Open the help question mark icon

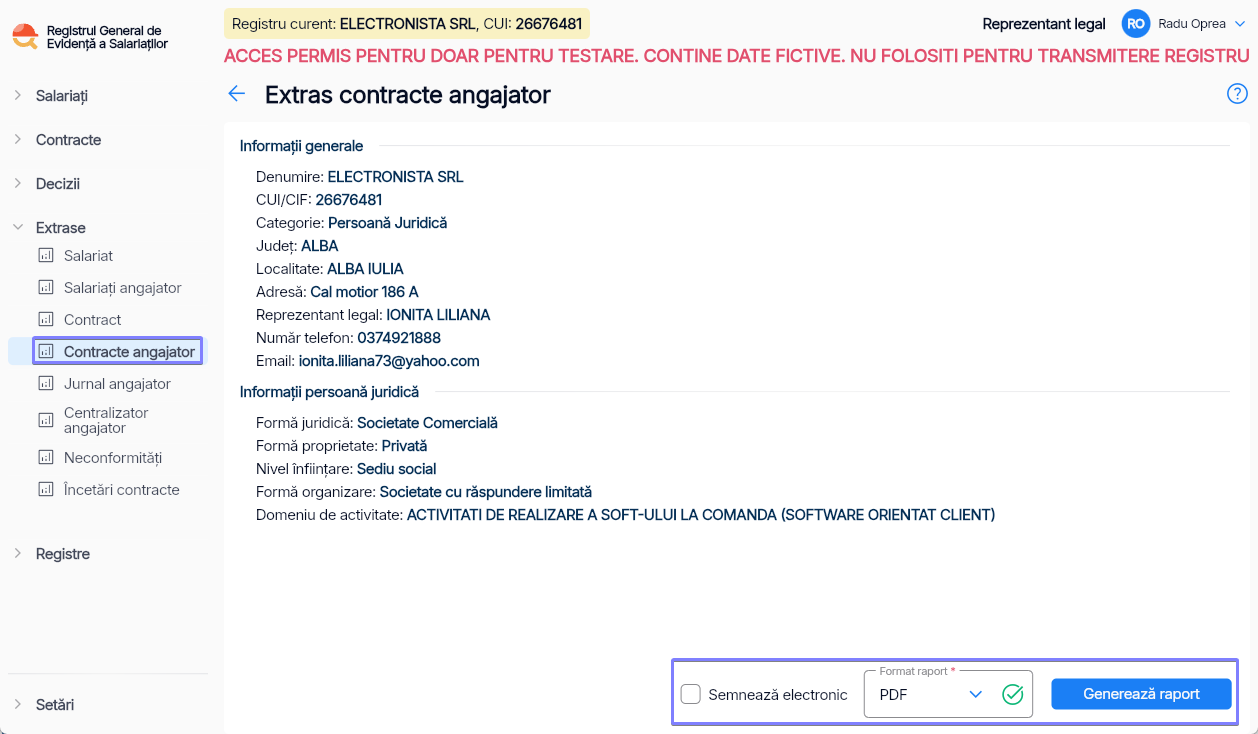click(x=1237, y=94)
